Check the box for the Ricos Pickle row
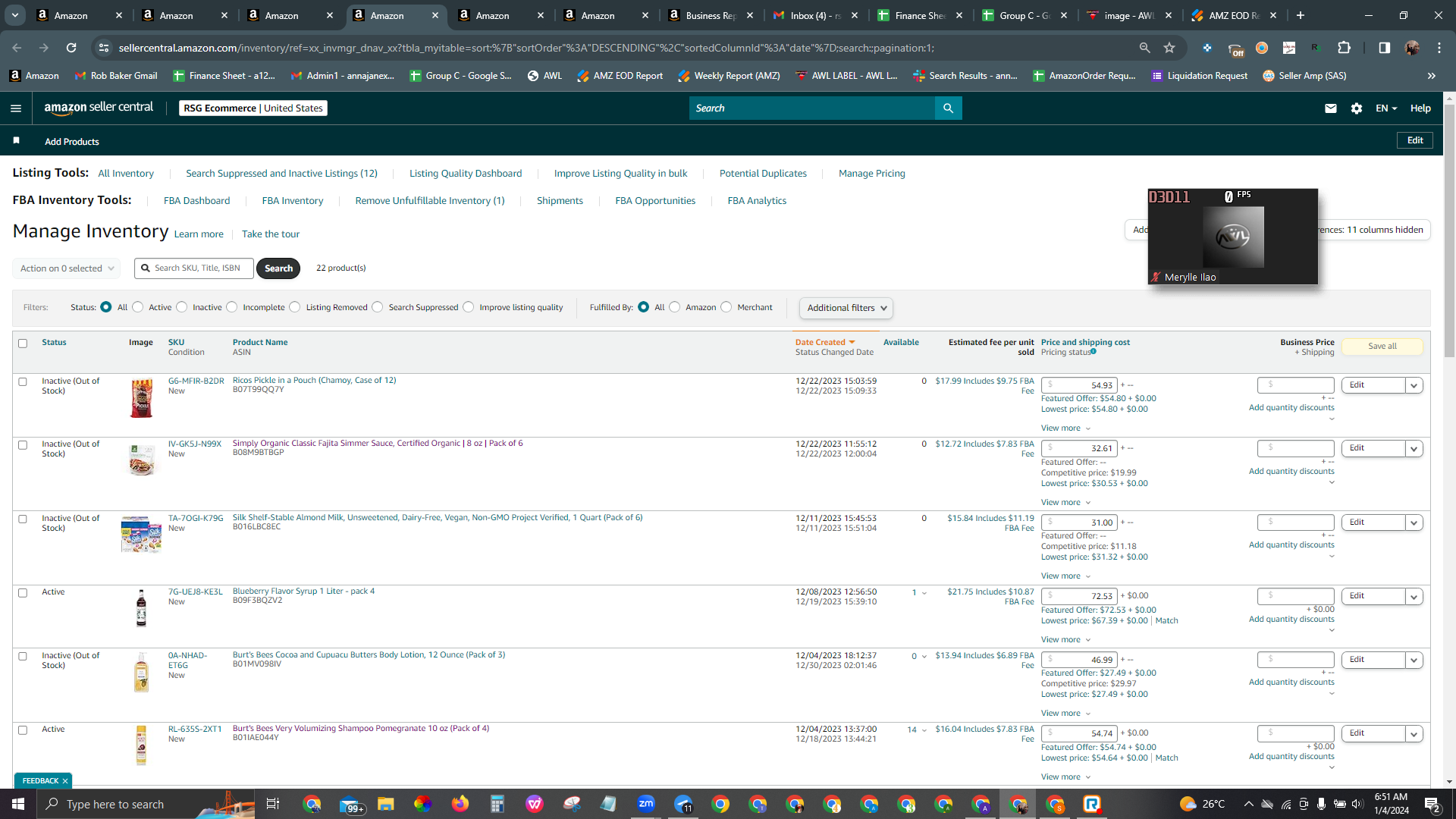Viewport: 1456px width, 819px height. click(x=23, y=382)
